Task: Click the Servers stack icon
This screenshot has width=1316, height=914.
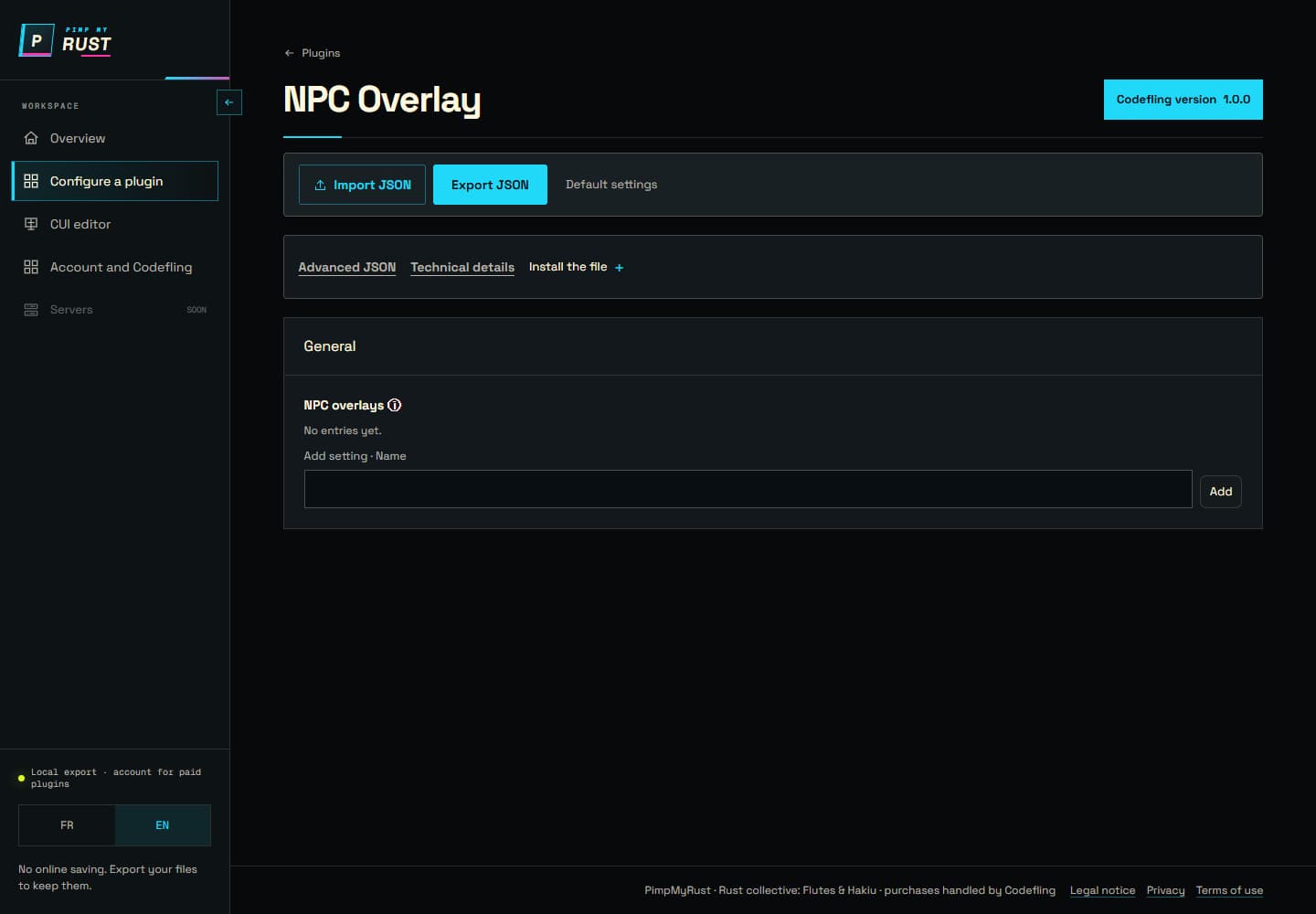Action: point(31,310)
